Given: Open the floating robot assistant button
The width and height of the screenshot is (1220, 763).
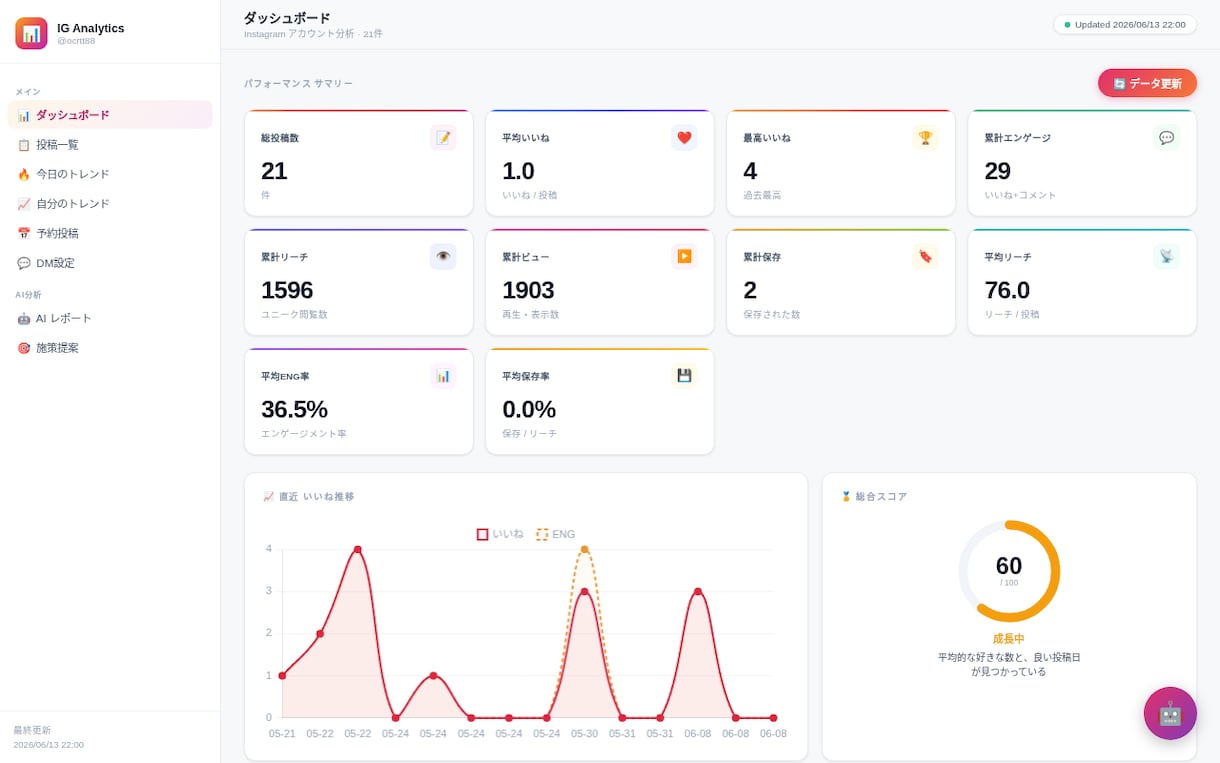Looking at the screenshot, I should pos(1170,713).
